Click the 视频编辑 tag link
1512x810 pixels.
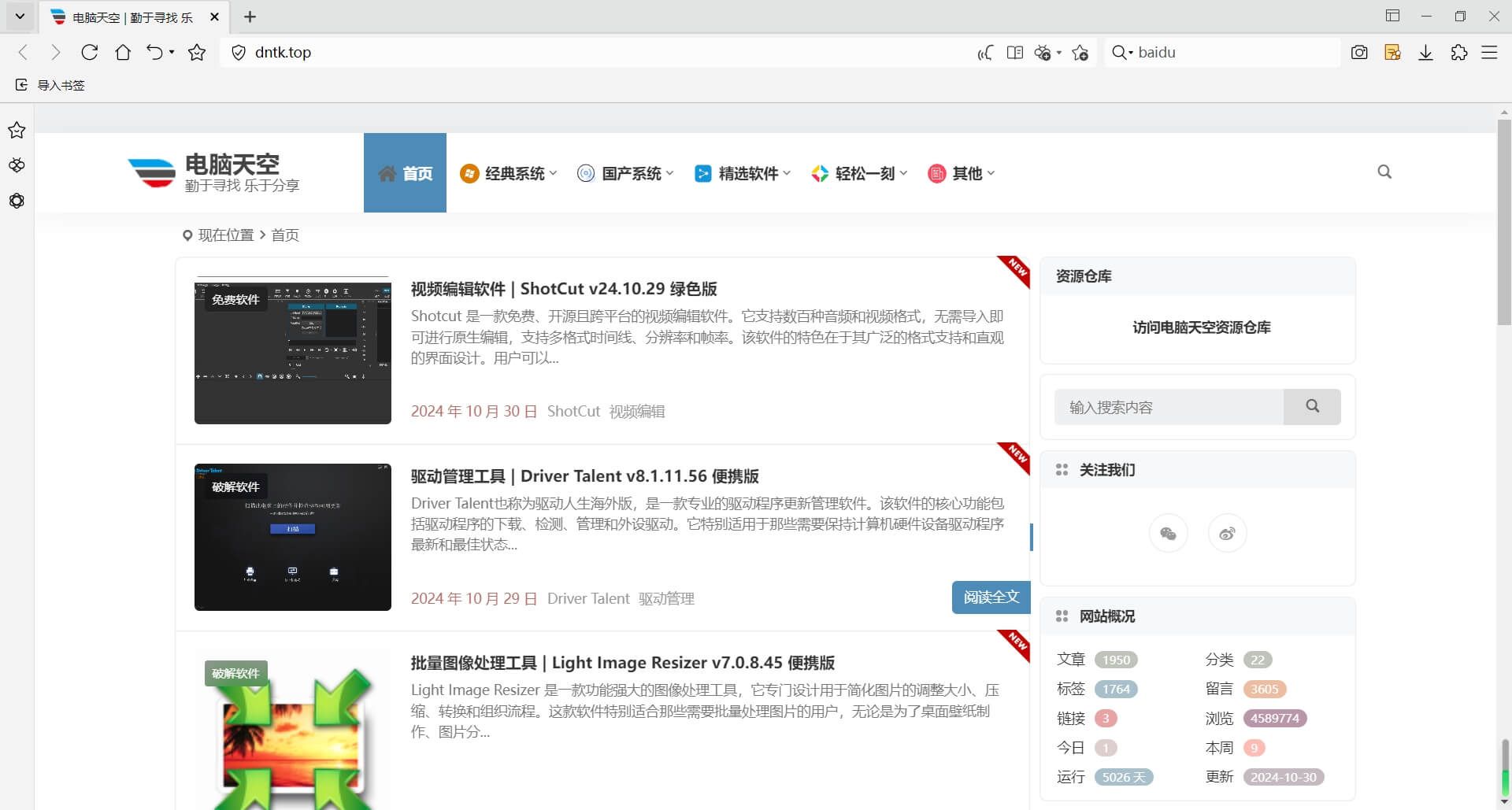point(637,412)
